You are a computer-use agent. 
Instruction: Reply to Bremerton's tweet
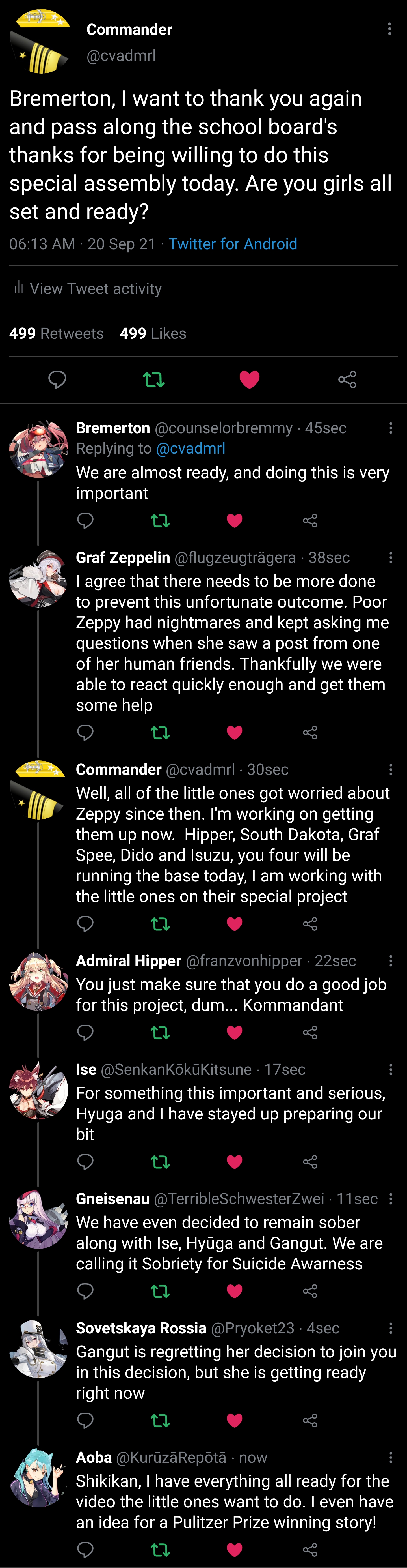pos(85,520)
